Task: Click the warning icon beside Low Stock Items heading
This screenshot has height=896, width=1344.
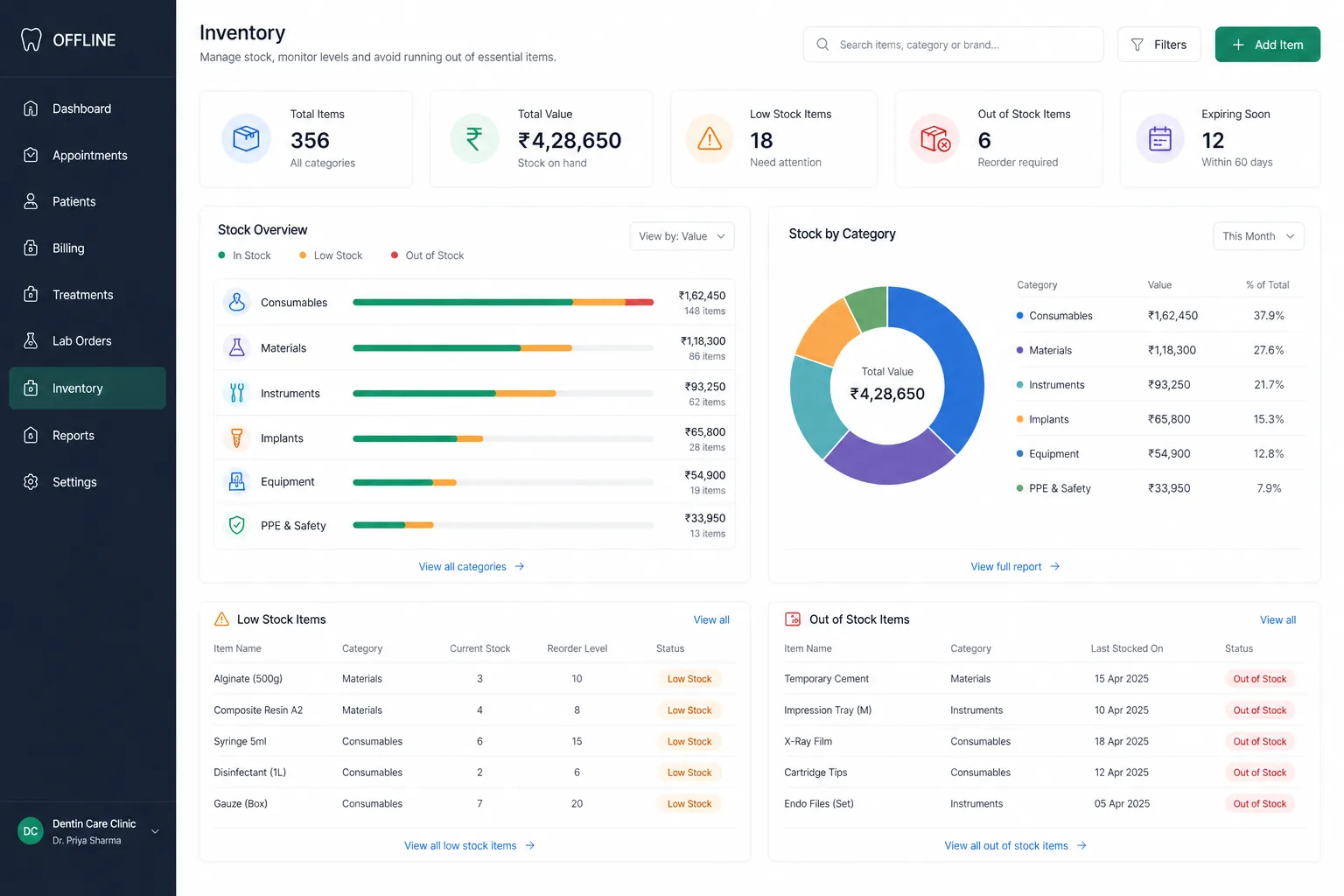Action: pos(221,619)
